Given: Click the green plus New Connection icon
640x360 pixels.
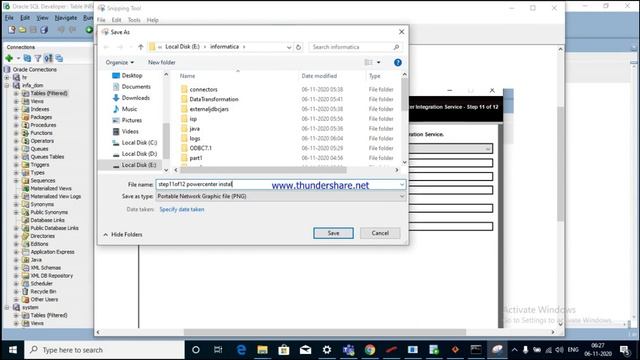Looking at the screenshot, I should pyautogui.click(x=9, y=58).
